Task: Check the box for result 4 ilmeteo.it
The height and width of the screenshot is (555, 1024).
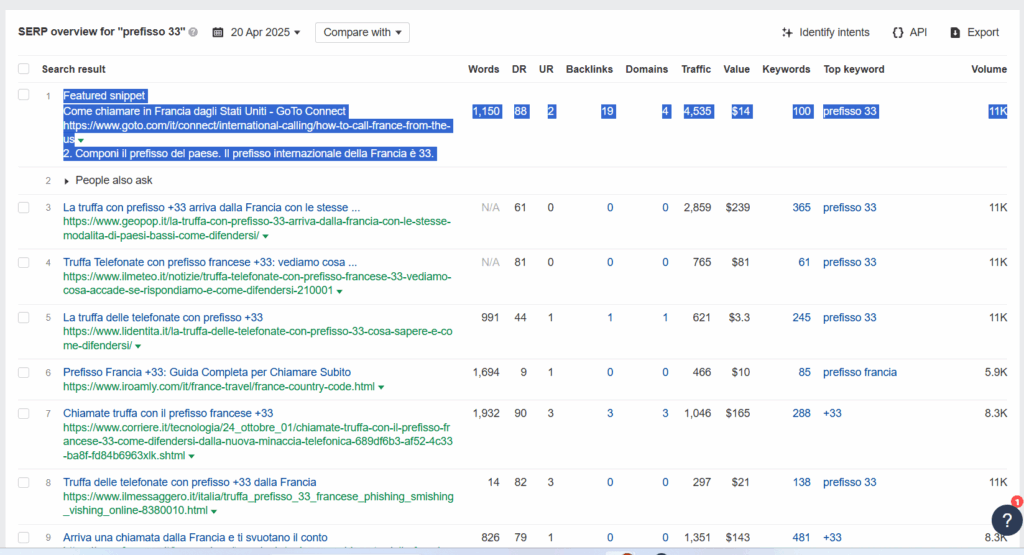Action: click(x=24, y=262)
